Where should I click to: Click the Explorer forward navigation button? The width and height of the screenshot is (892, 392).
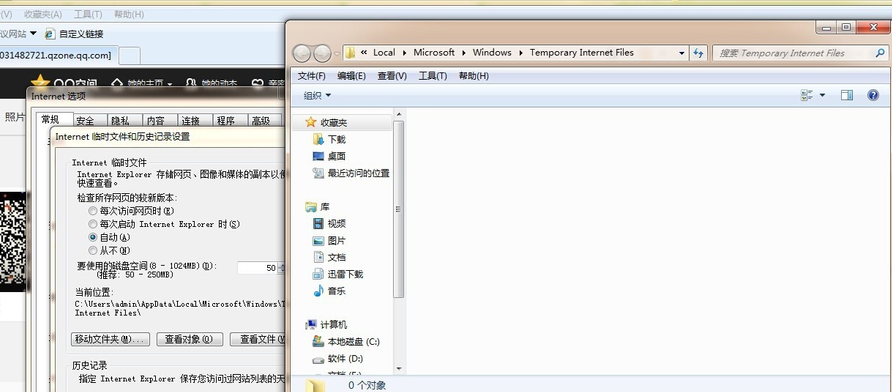point(322,53)
